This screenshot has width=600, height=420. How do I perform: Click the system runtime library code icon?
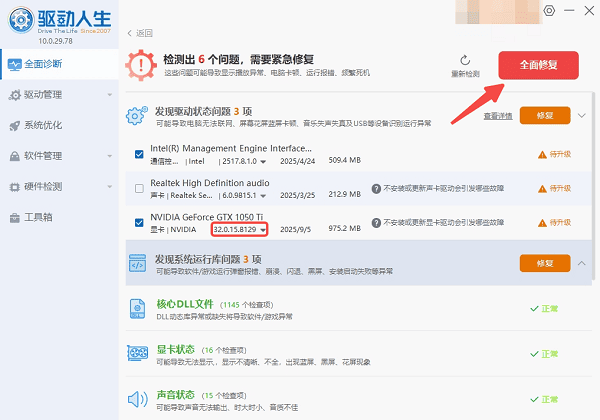136,263
